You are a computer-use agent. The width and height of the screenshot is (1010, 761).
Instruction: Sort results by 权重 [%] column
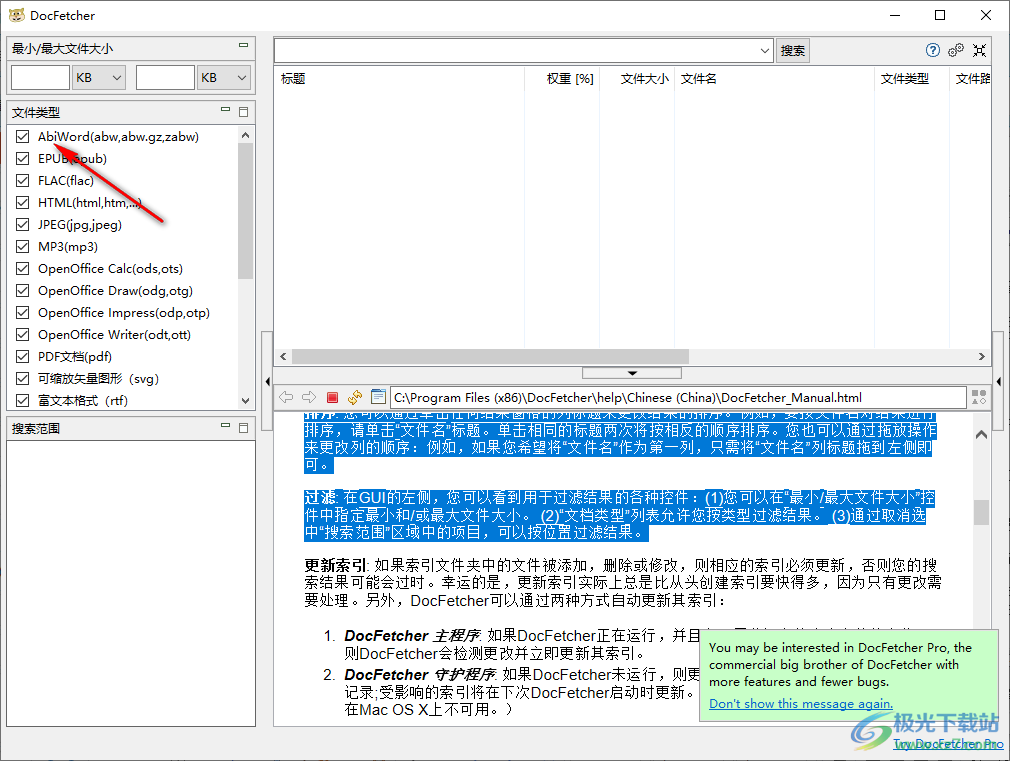coord(562,79)
